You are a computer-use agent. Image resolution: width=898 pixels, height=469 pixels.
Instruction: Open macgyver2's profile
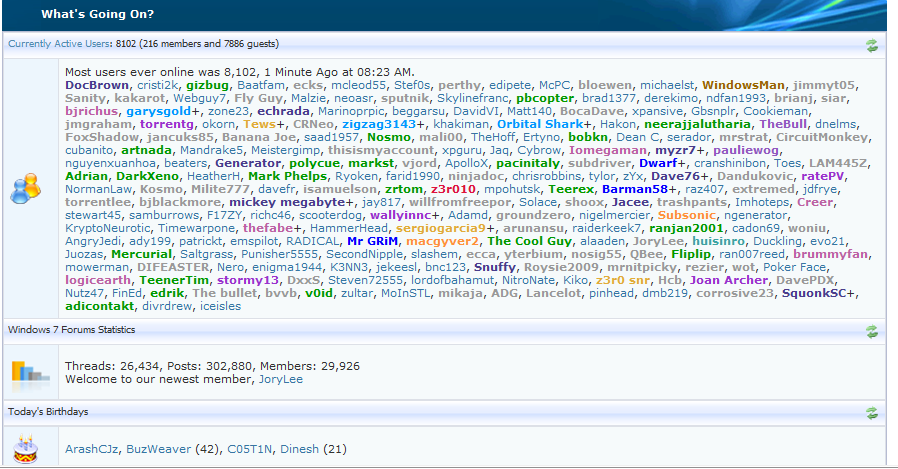443,241
